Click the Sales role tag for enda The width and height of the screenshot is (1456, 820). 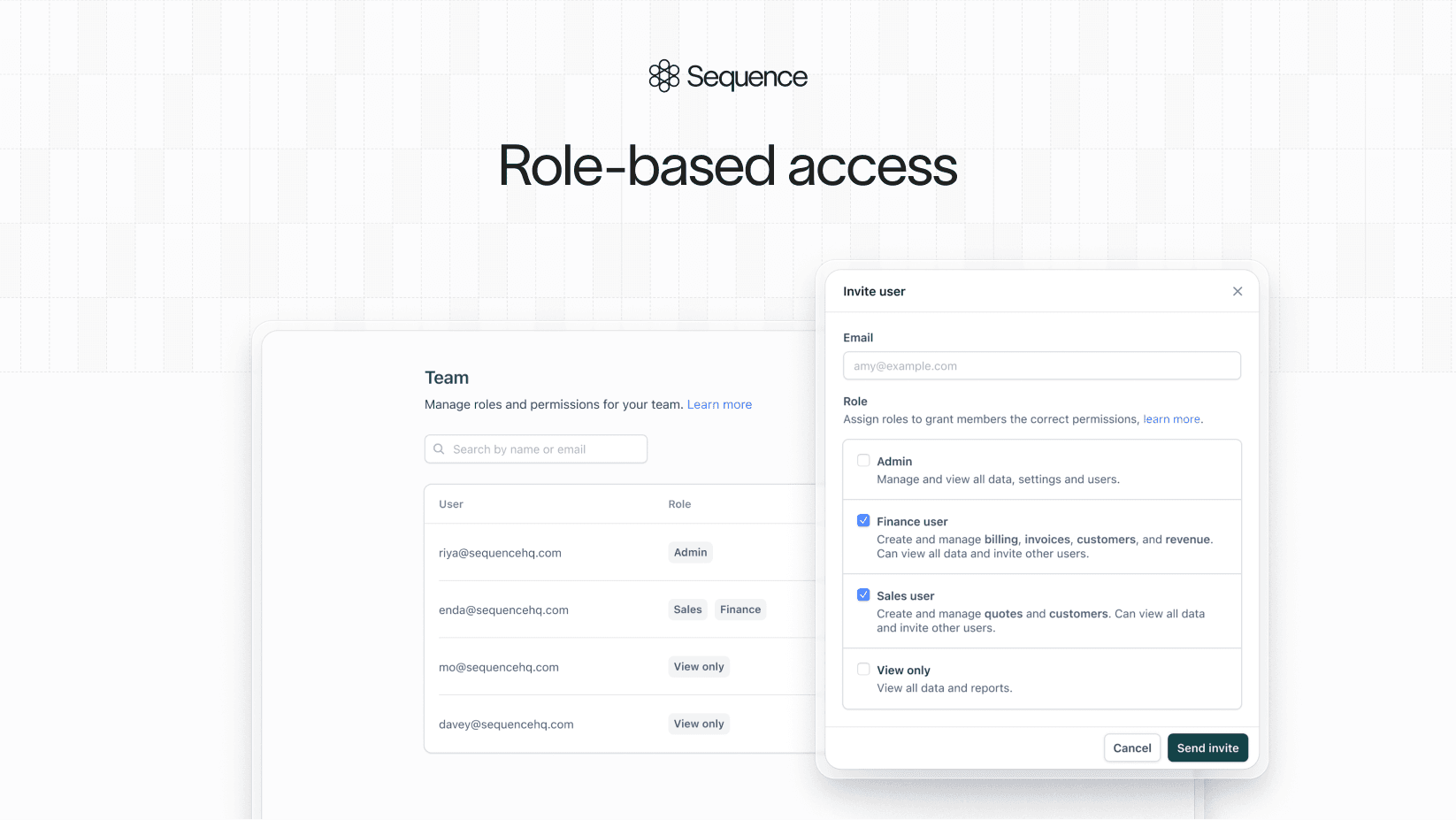(x=687, y=609)
